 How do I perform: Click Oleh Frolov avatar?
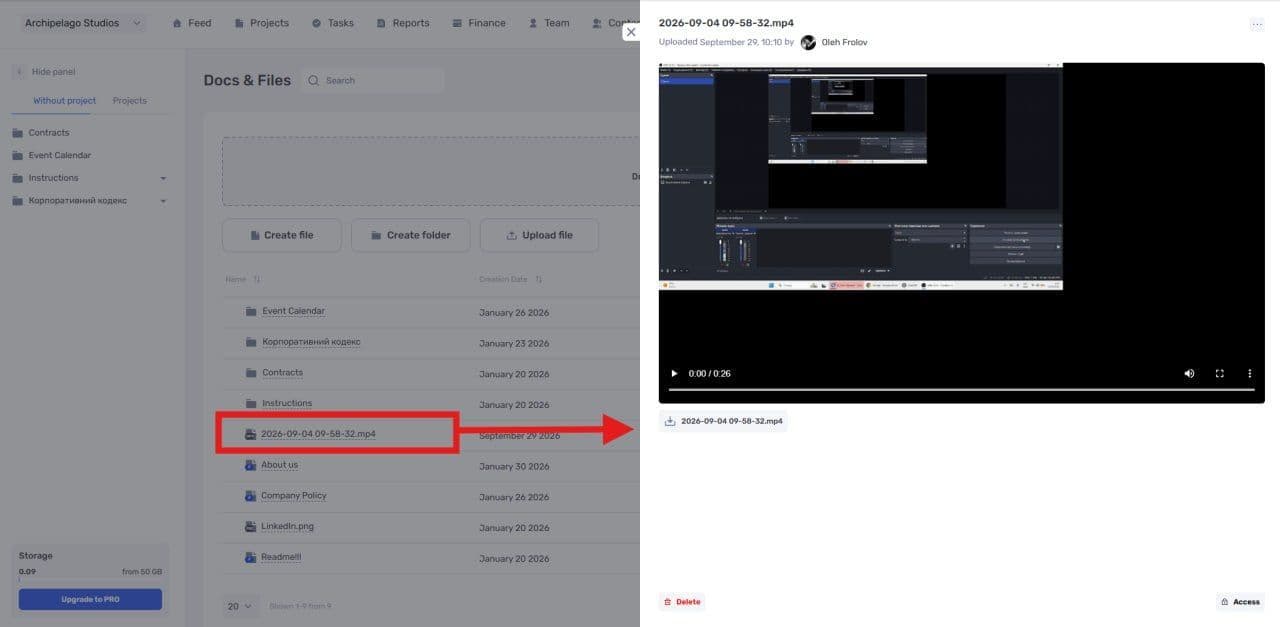click(808, 42)
